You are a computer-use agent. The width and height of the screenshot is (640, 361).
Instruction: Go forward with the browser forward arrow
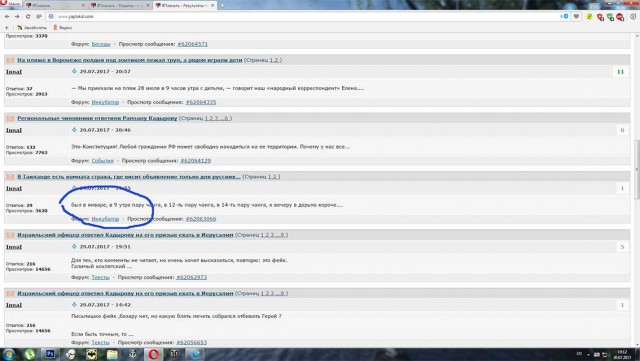pyautogui.click(x=17, y=17)
